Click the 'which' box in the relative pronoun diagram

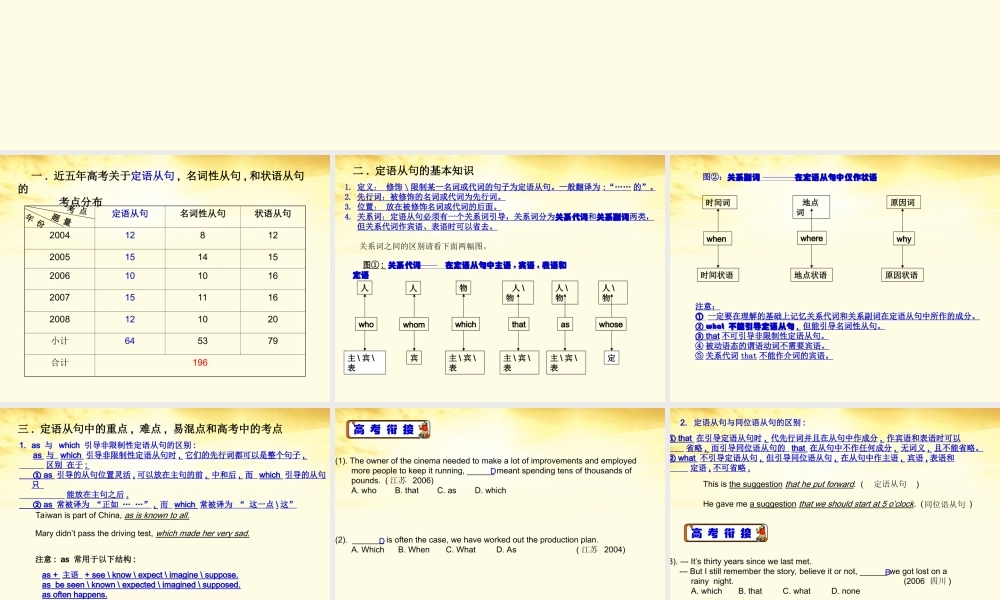[466, 324]
